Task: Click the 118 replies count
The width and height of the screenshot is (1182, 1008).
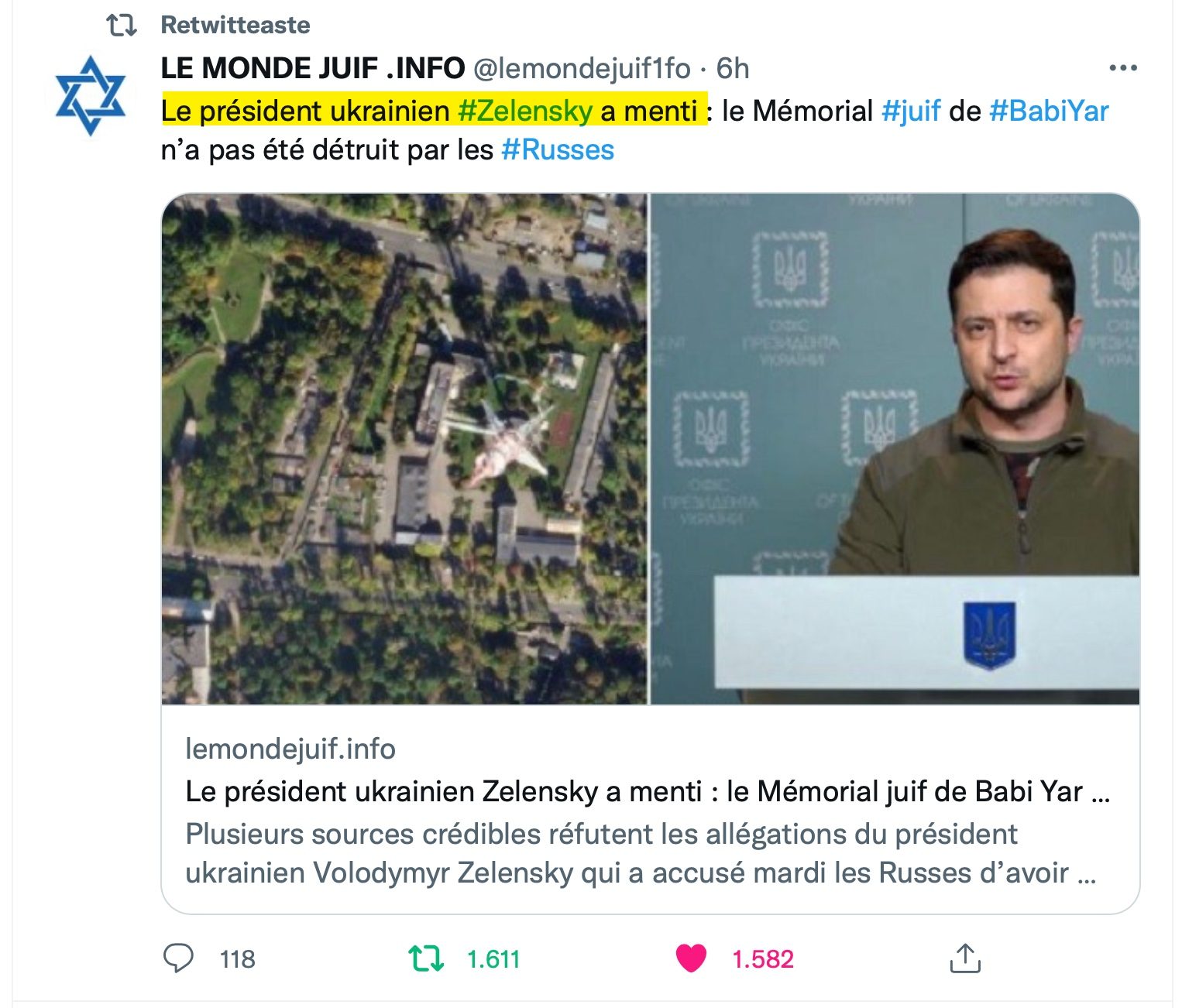Action: [x=237, y=959]
